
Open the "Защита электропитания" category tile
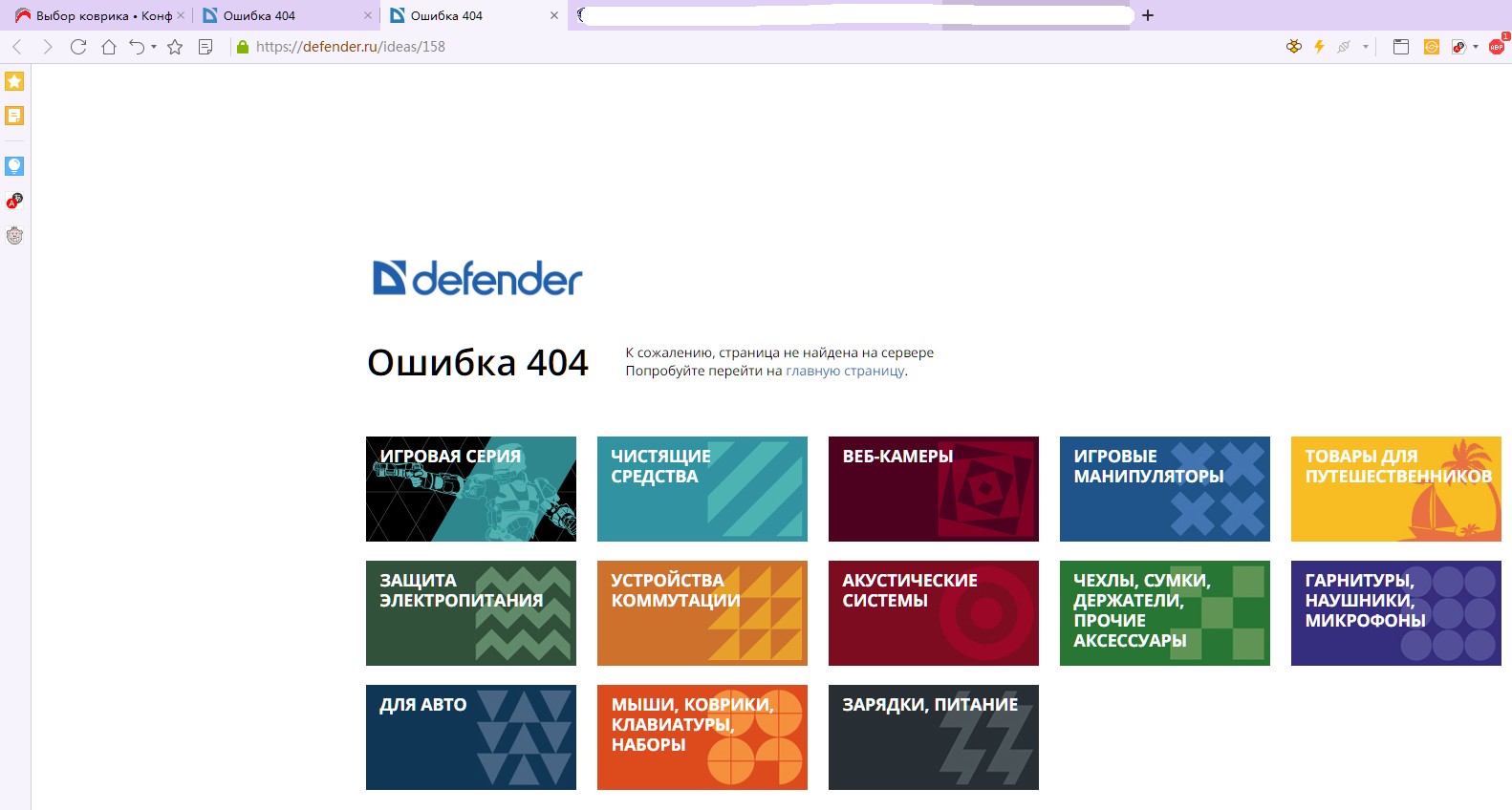tap(471, 613)
